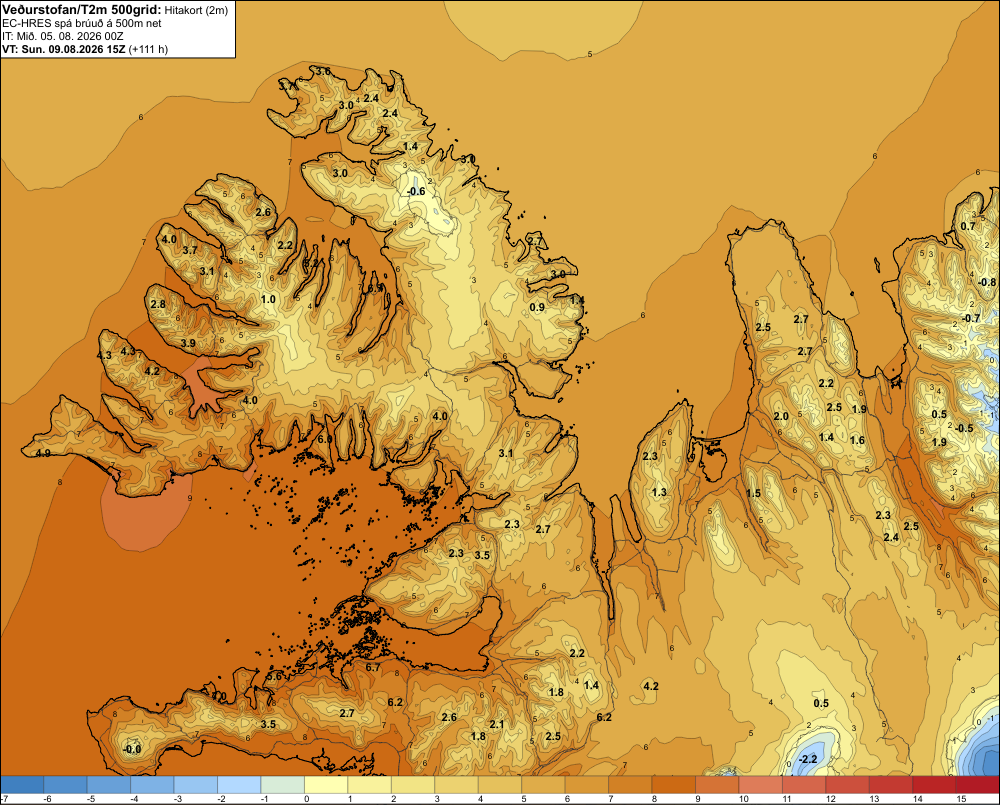Click the 3.6 label at the northern tip
Screen dimensions: 1000x805
(x=323, y=71)
